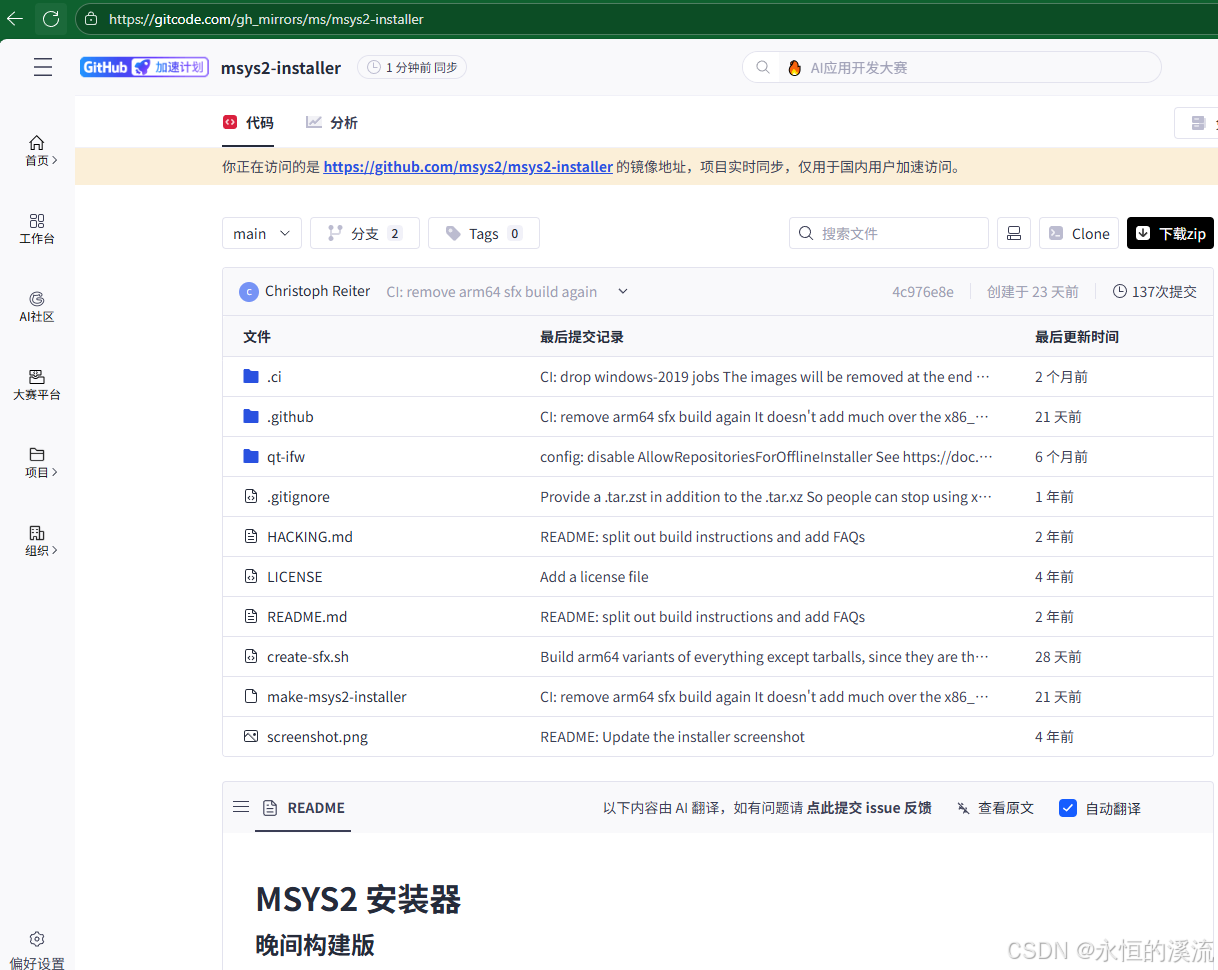
Task: Click the 搜索文件 file search field
Action: point(889,233)
